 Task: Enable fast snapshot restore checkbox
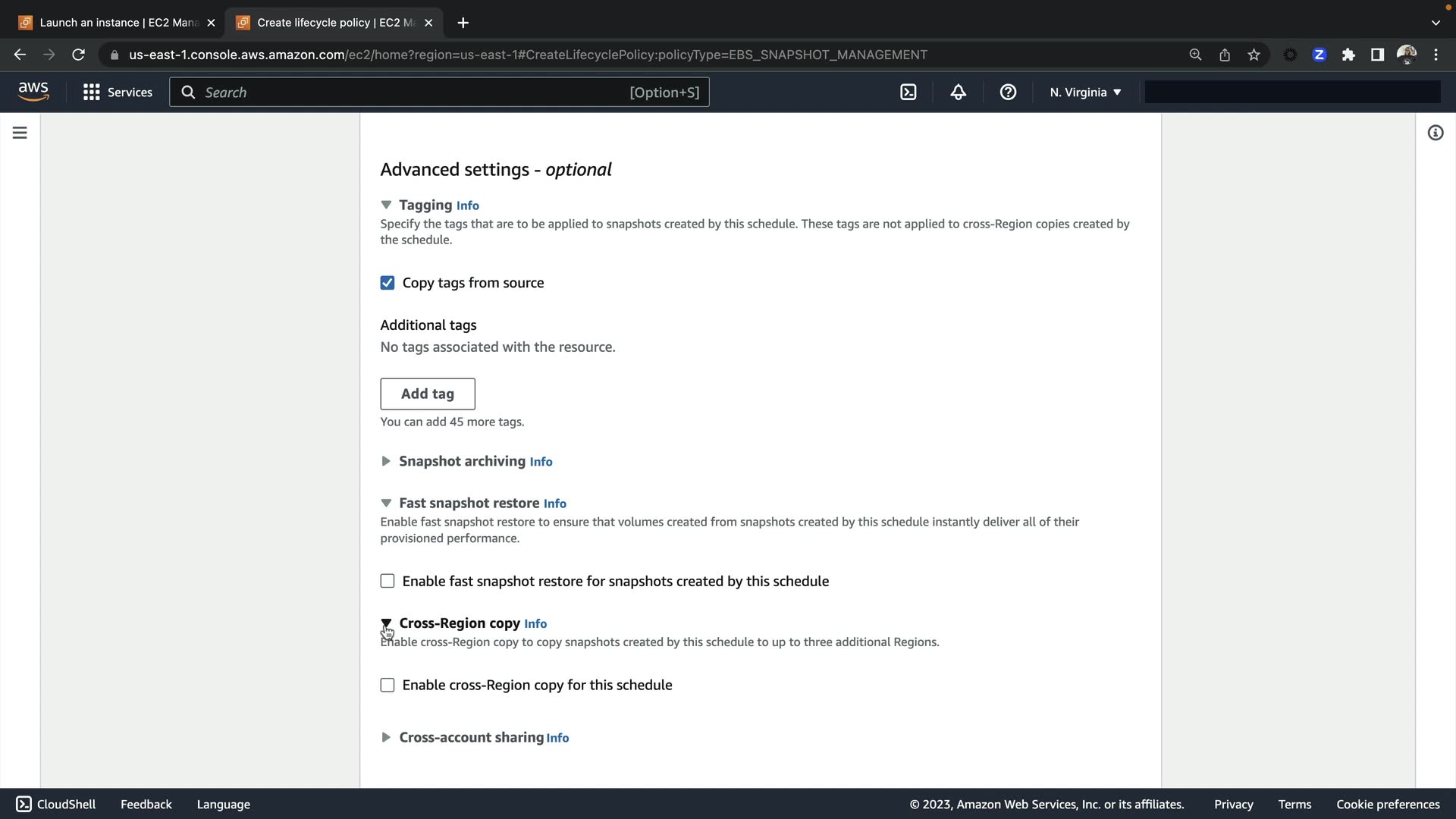tap(388, 581)
